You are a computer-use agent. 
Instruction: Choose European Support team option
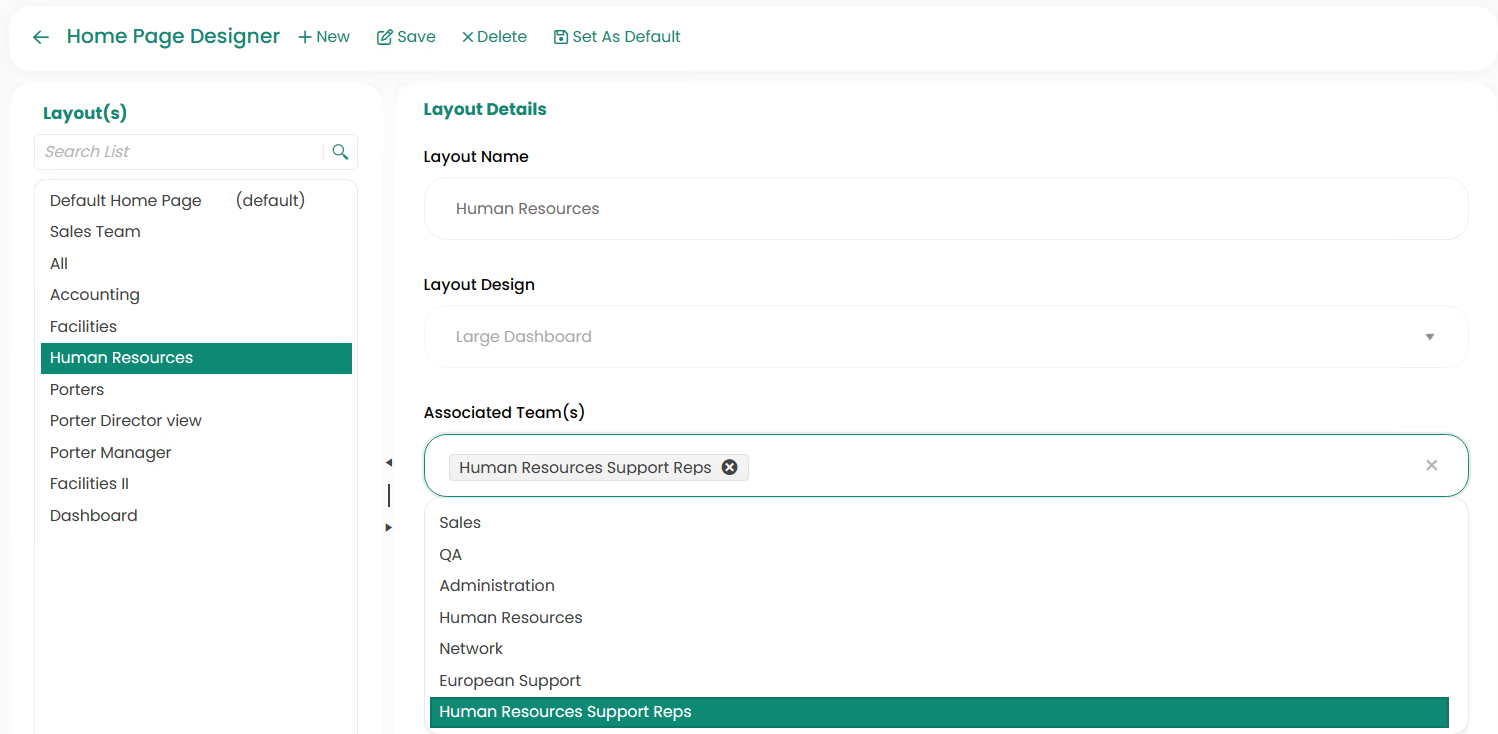click(510, 681)
